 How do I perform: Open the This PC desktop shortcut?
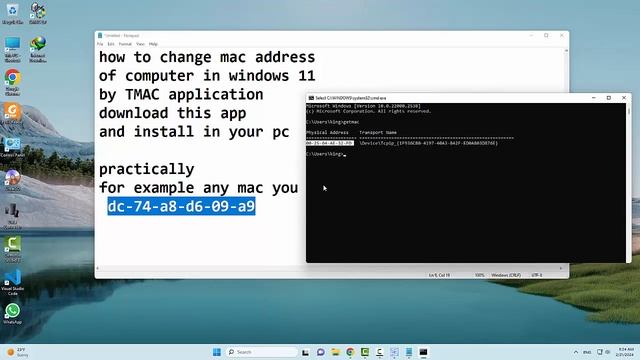pos(12,49)
